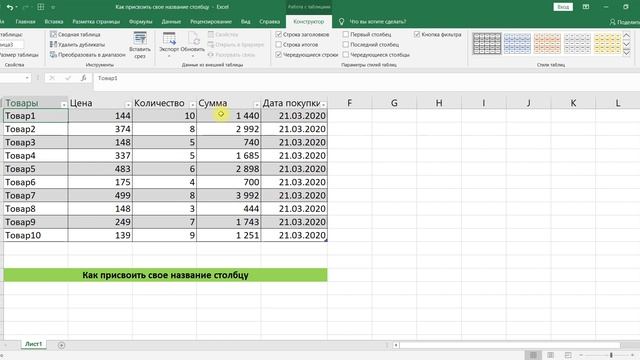Enable the Первый столбец checkbox

346,34
